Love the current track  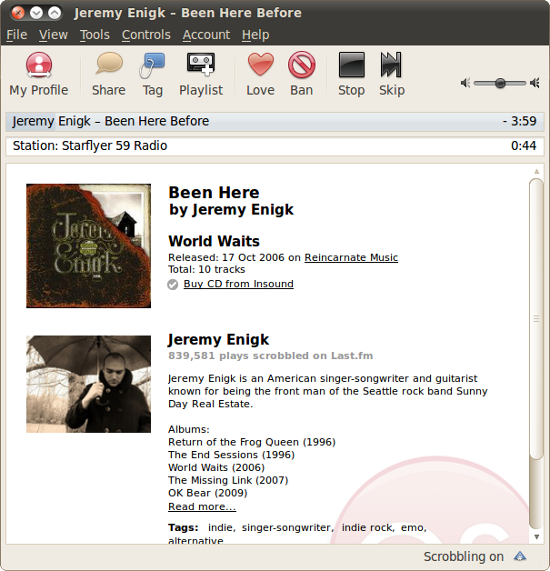(260, 75)
